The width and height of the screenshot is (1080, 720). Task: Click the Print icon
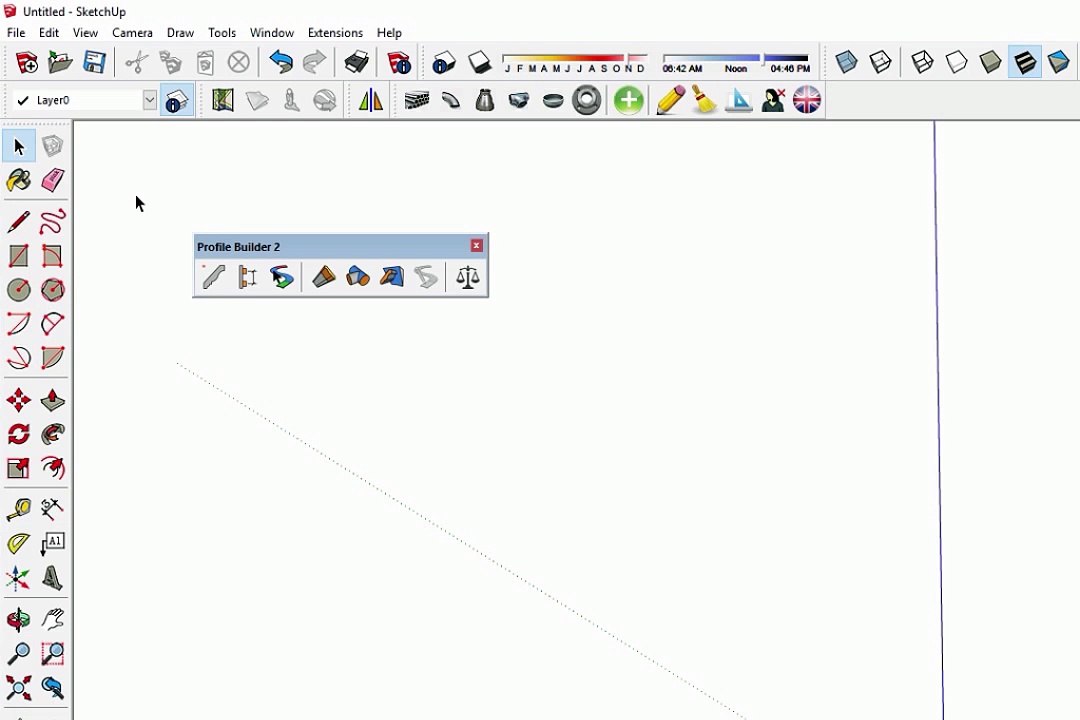click(356, 62)
